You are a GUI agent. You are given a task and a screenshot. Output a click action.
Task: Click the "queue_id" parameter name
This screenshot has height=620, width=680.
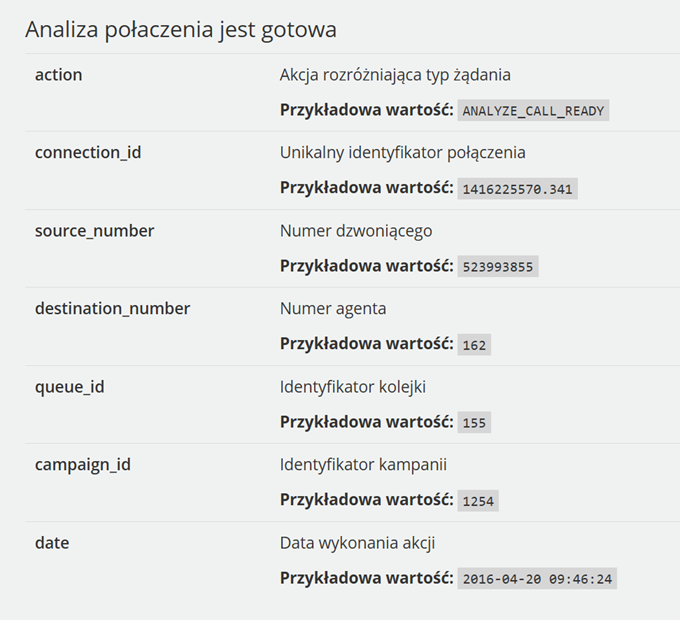pyautogui.click(x=69, y=387)
